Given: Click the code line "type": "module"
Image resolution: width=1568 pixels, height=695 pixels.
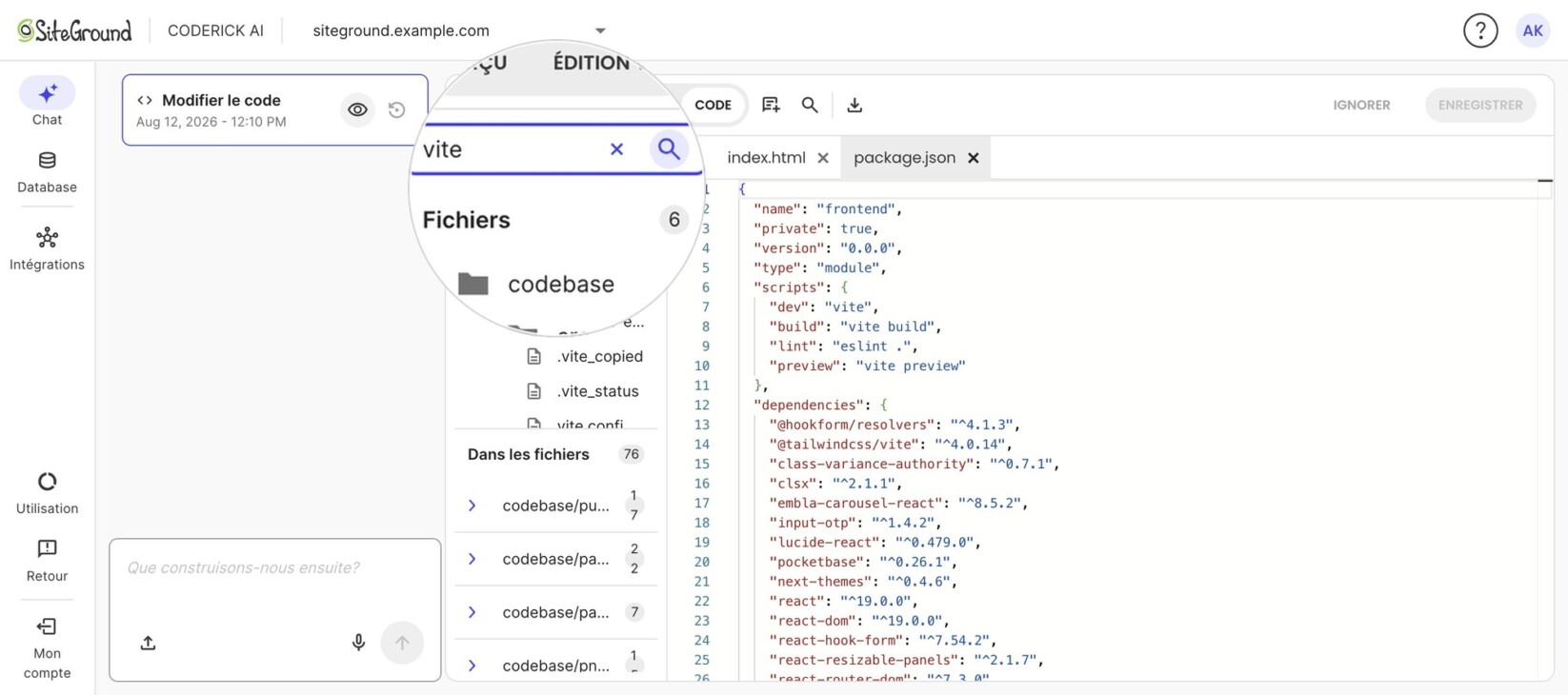Looking at the screenshot, I should (819, 268).
